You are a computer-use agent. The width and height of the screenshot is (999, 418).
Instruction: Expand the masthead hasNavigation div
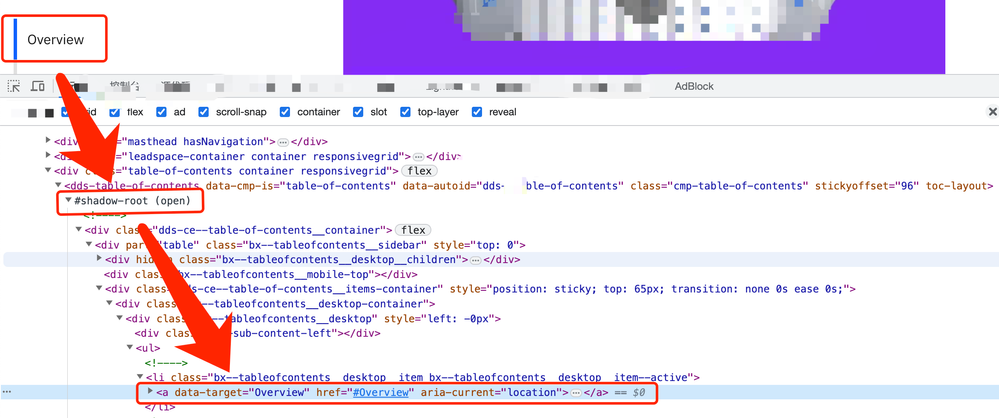(48, 142)
